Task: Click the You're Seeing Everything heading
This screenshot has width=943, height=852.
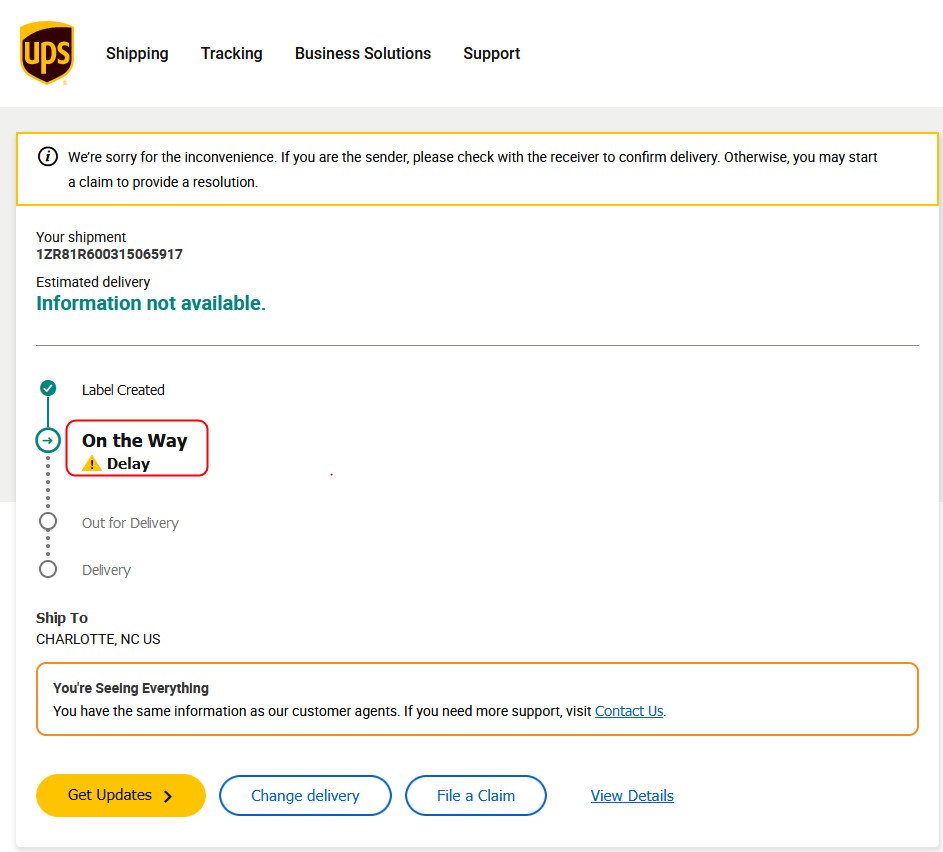Action: [131, 688]
